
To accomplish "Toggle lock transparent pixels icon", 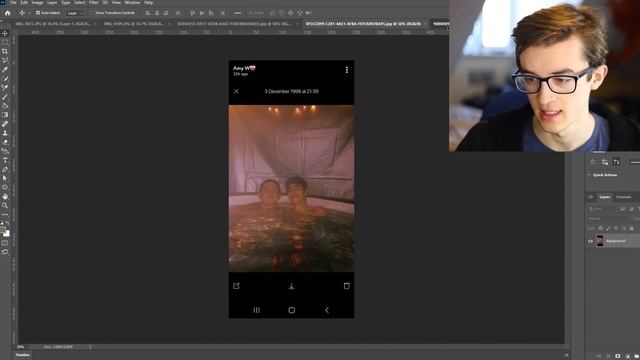I will [x=600, y=229].
